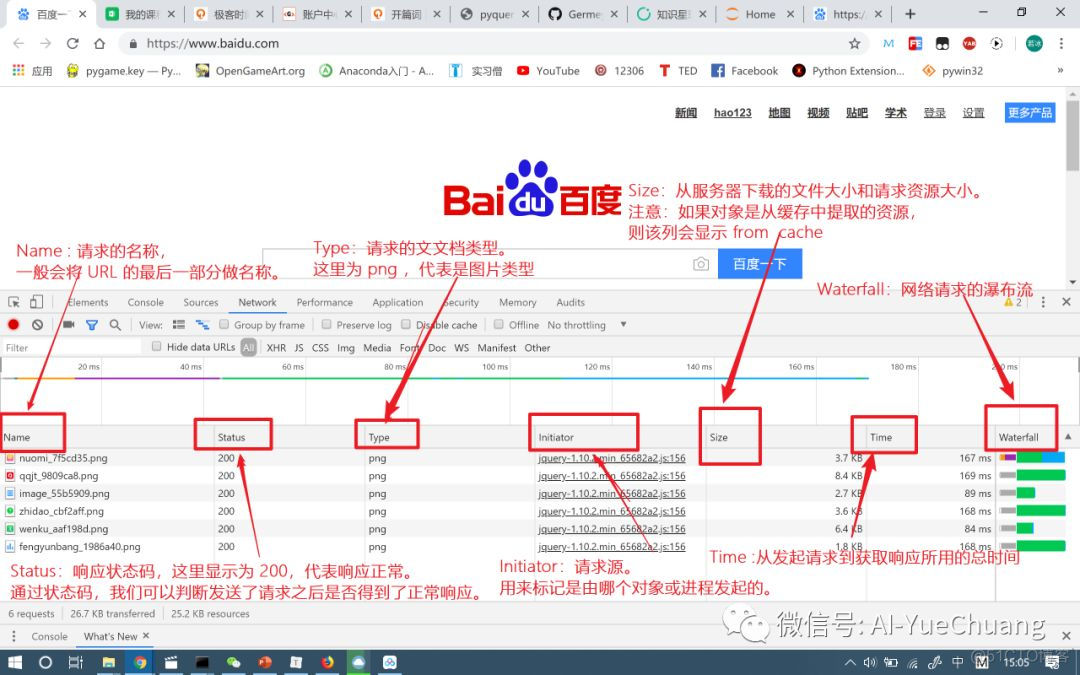The width and height of the screenshot is (1080, 675).
Task: Filter requests by XHR
Action: 276,348
